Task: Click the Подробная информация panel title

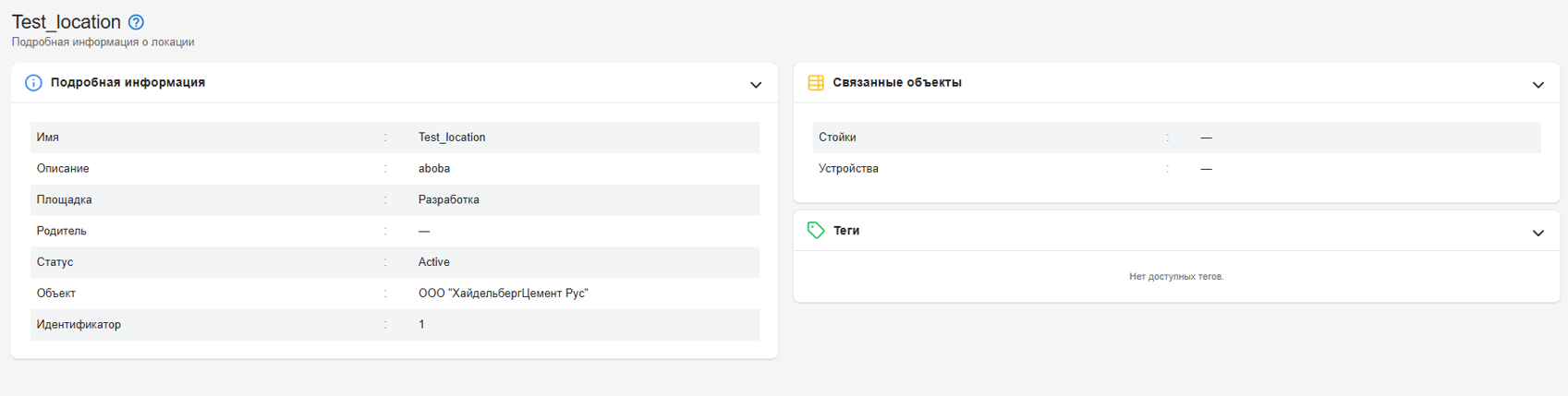Action: [128, 82]
